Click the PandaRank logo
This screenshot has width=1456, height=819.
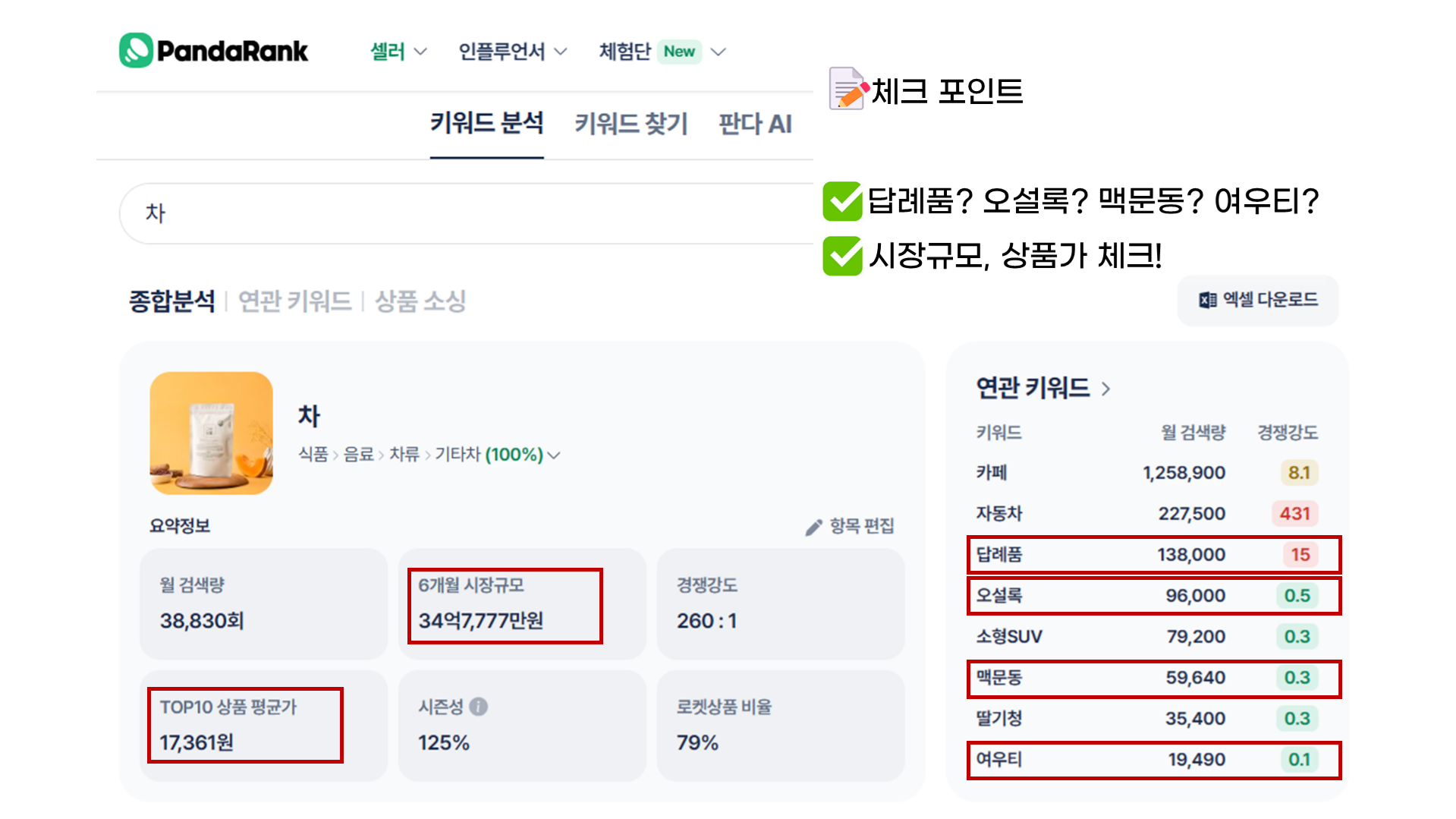(x=213, y=50)
